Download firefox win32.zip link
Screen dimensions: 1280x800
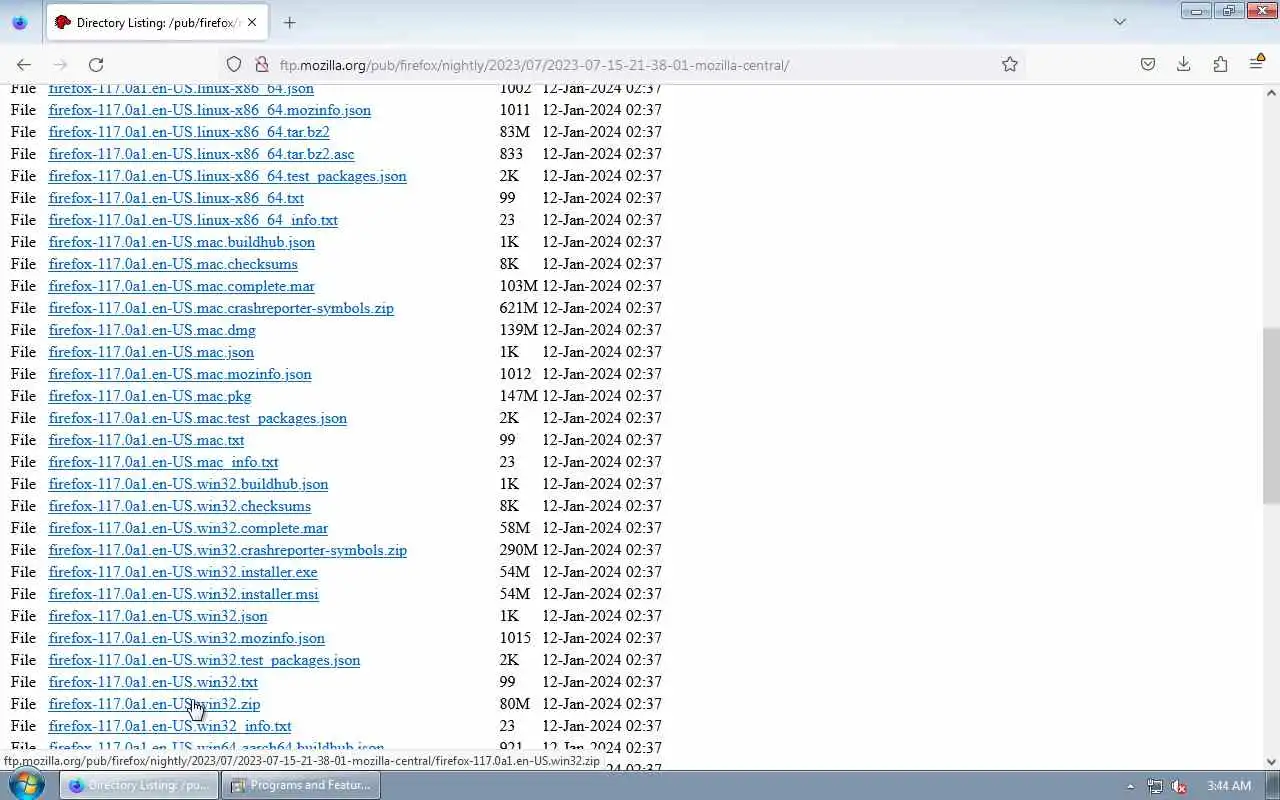154,704
